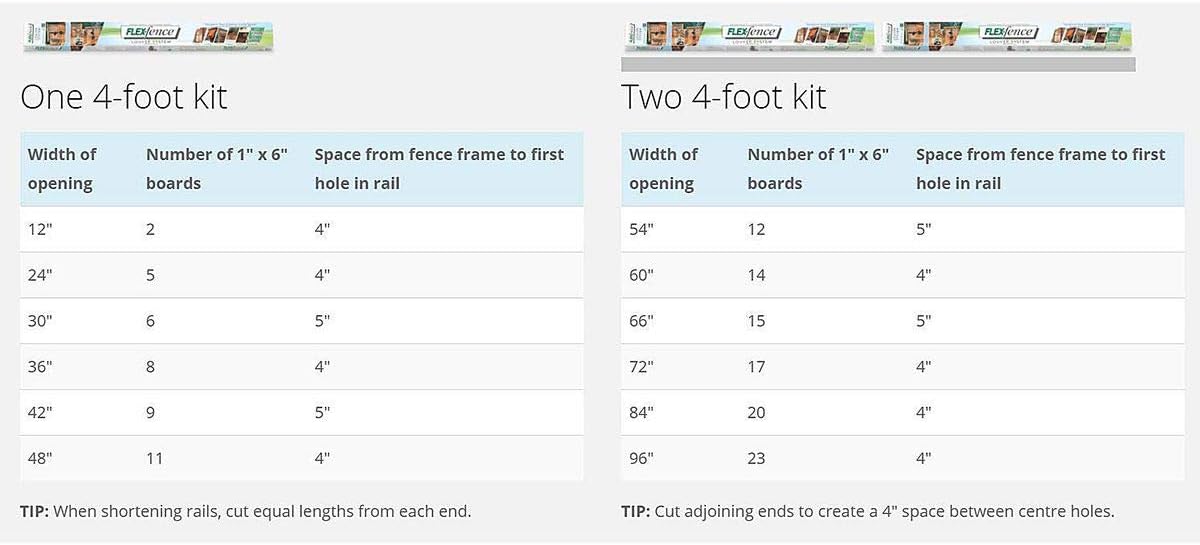This screenshot has height=545, width=1200.
Task: Click "Space from fence frame" header in left table
Action: [x=439, y=169]
